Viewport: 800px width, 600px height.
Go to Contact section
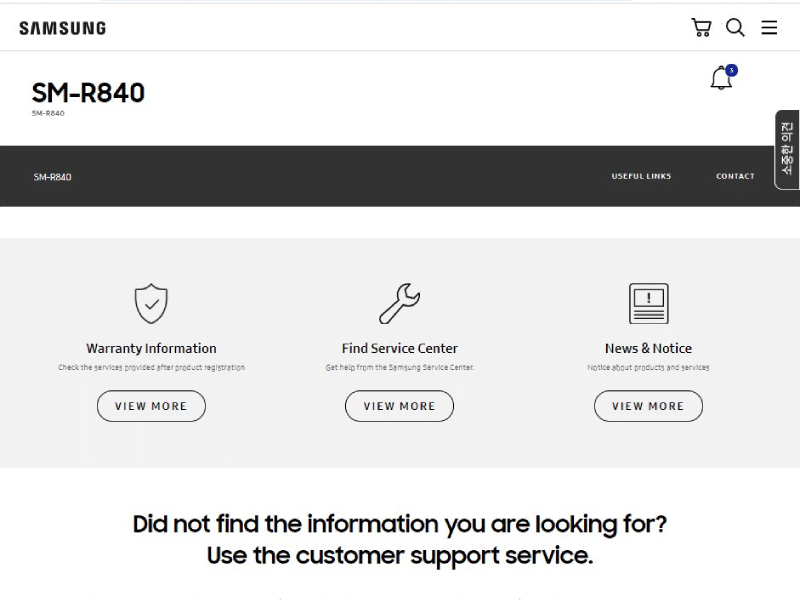click(735, 176)
